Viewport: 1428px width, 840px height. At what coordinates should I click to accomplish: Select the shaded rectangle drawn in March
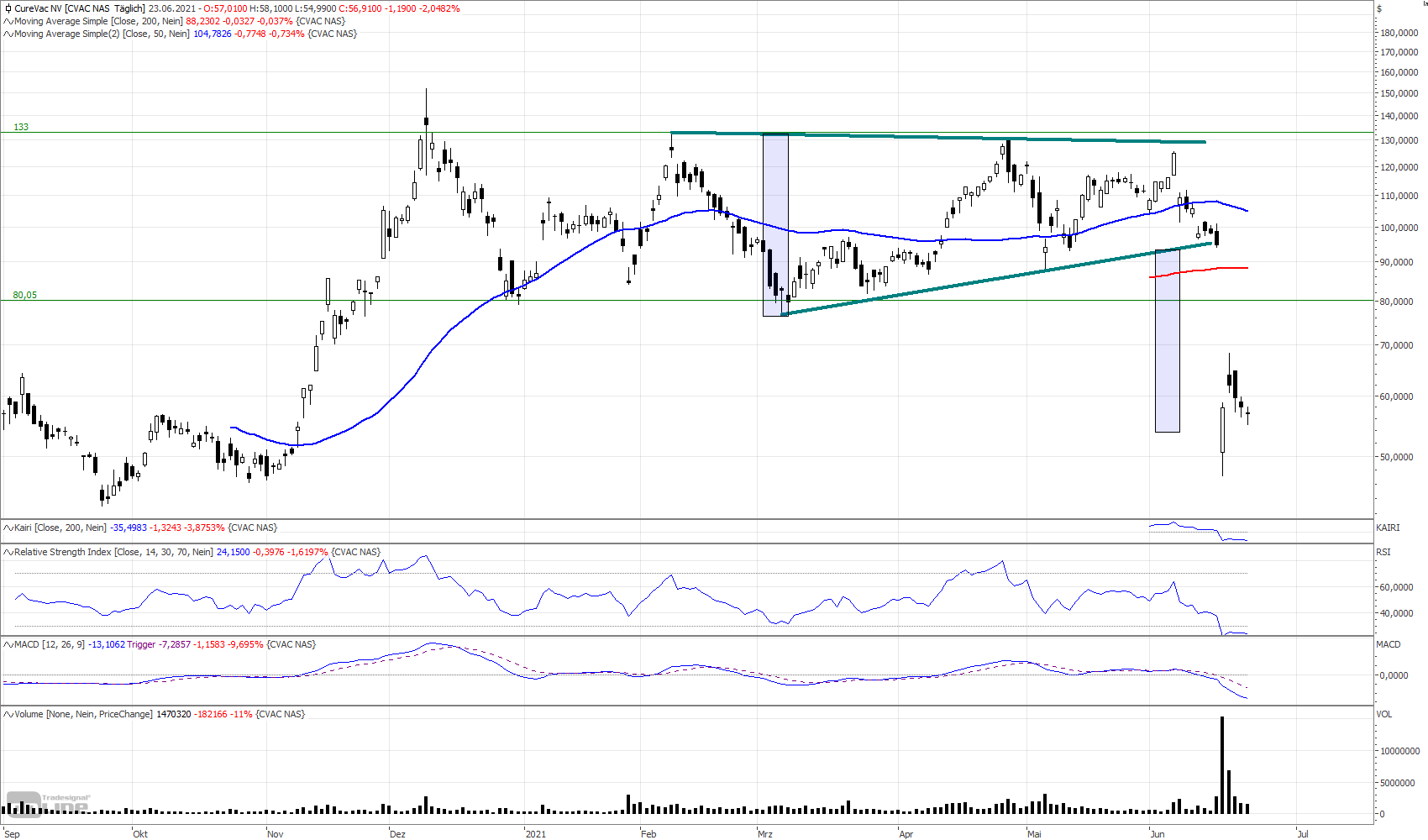(x=775, y=225)
